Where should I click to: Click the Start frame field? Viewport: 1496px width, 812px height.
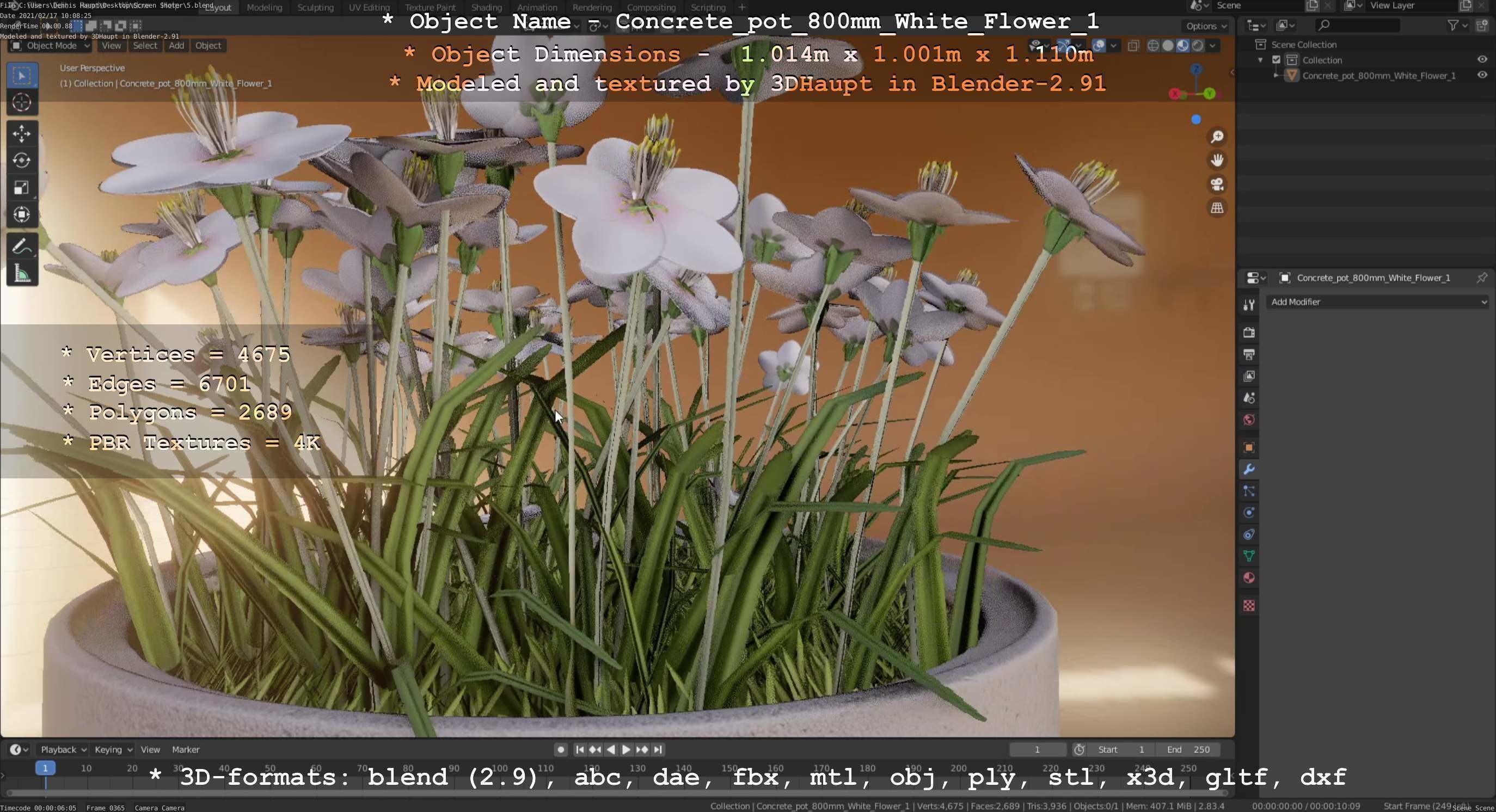(x=1121, y=750)
